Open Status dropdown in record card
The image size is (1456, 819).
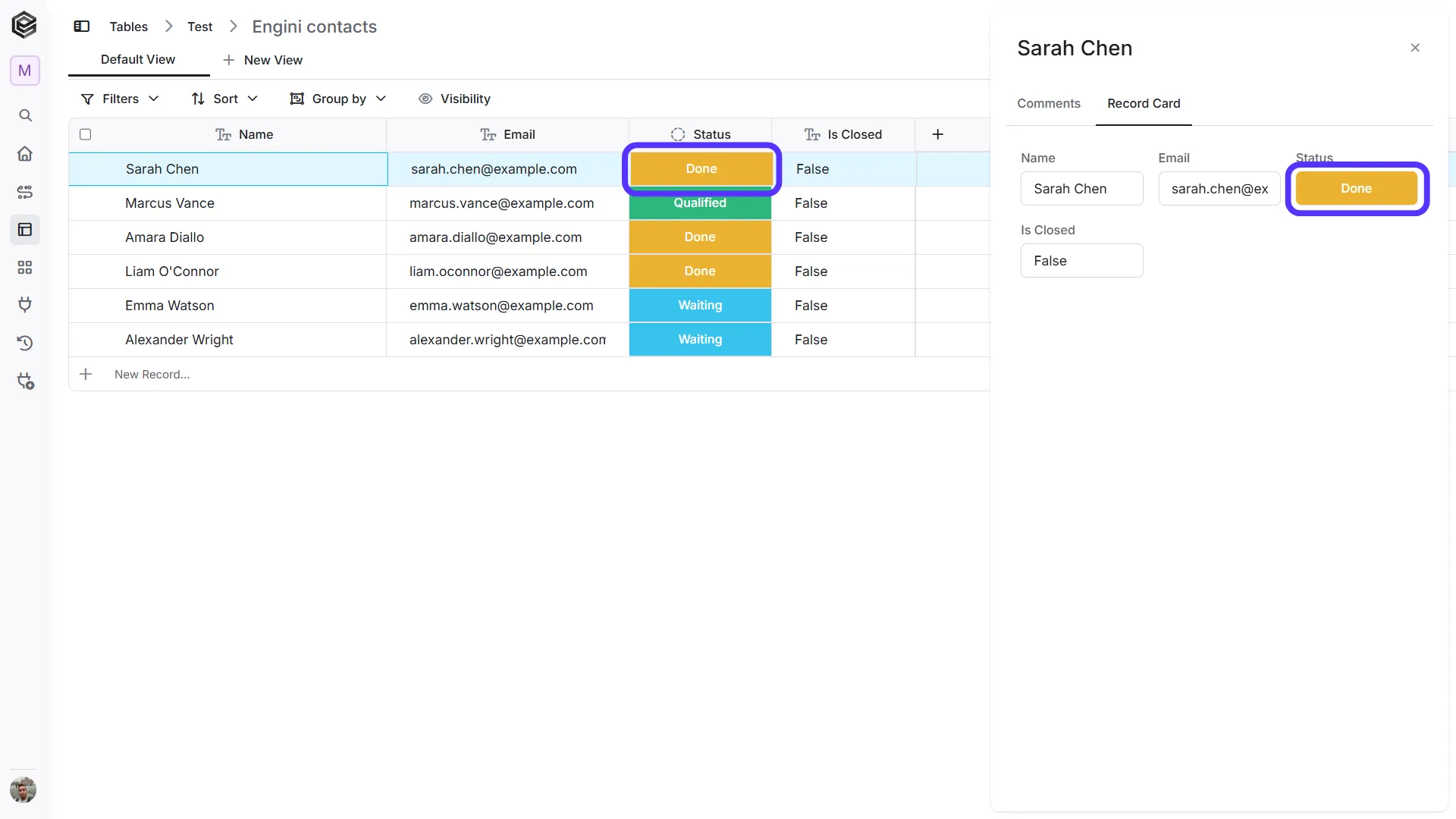pos(1357,189)
